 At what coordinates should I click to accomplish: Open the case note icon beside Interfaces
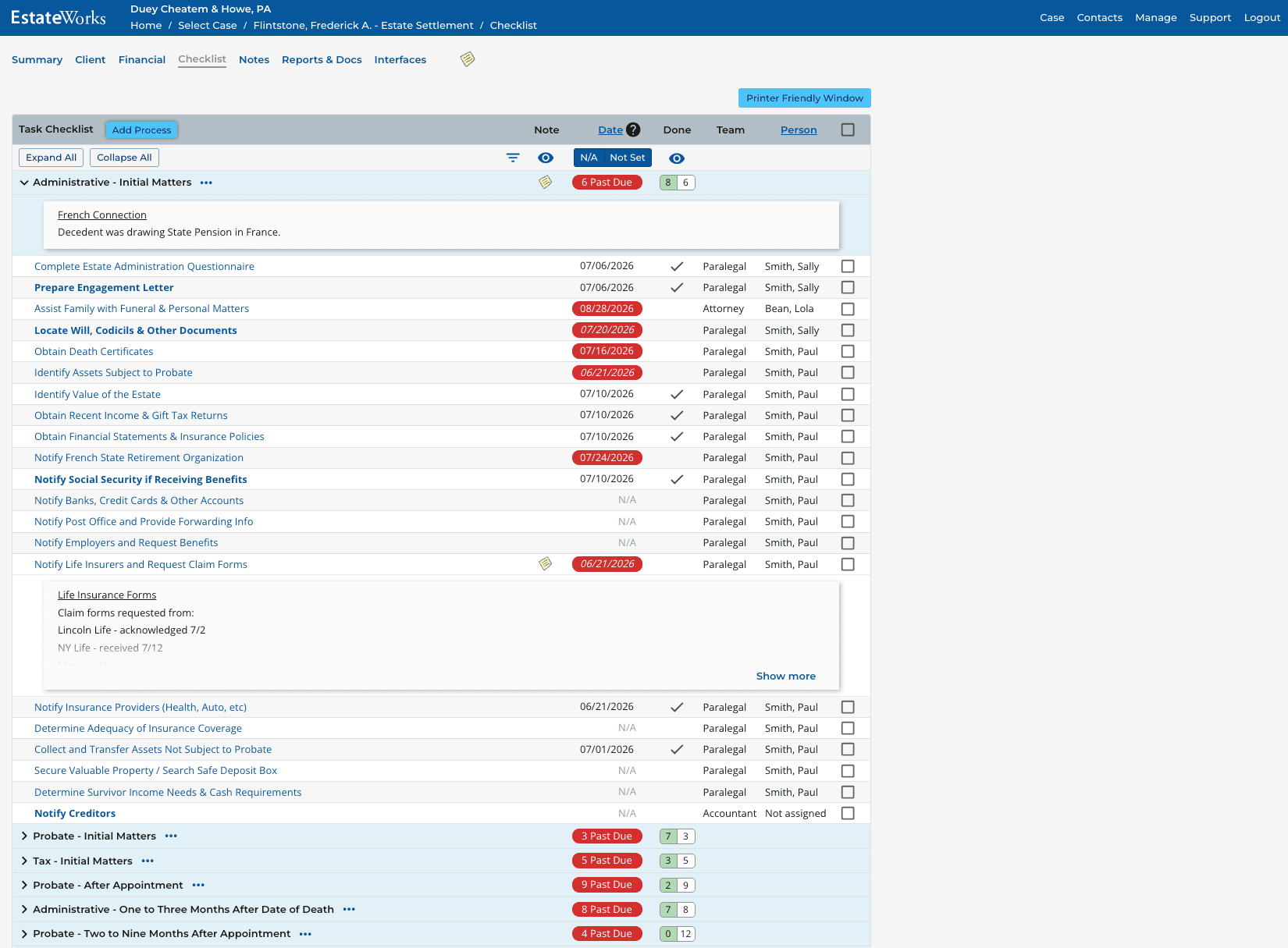tap(468, 59)
